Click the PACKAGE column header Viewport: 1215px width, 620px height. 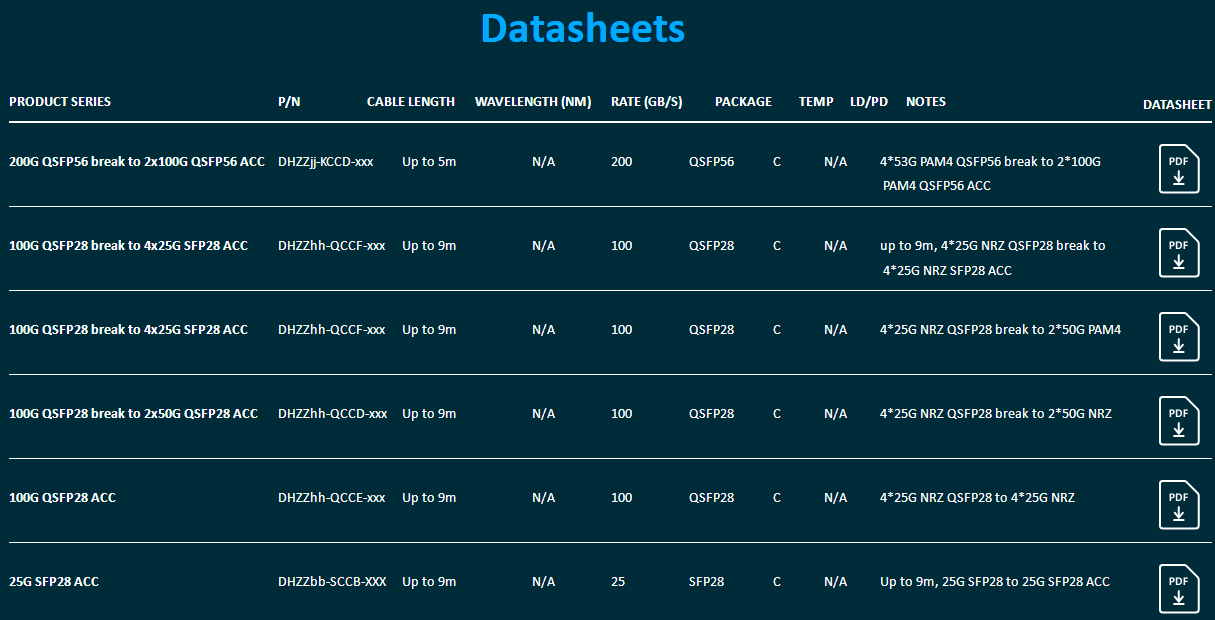743,102
